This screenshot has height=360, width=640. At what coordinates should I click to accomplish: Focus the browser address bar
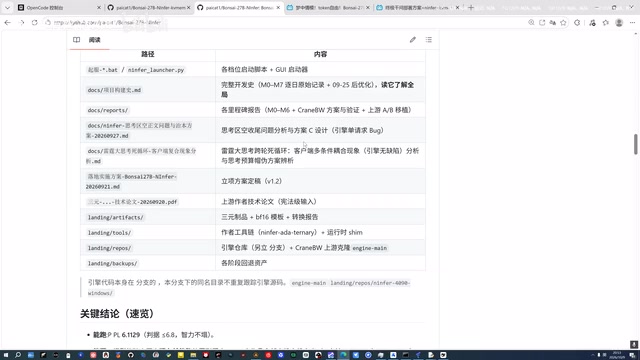click(x=286, y=22)
